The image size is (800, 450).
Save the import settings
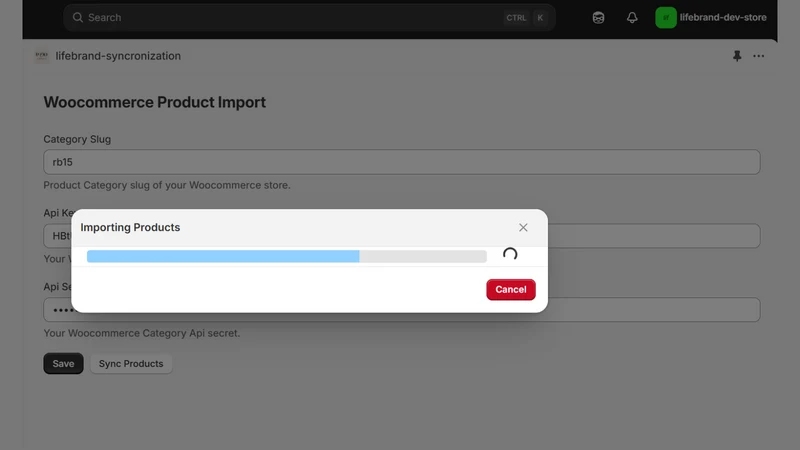63,363
